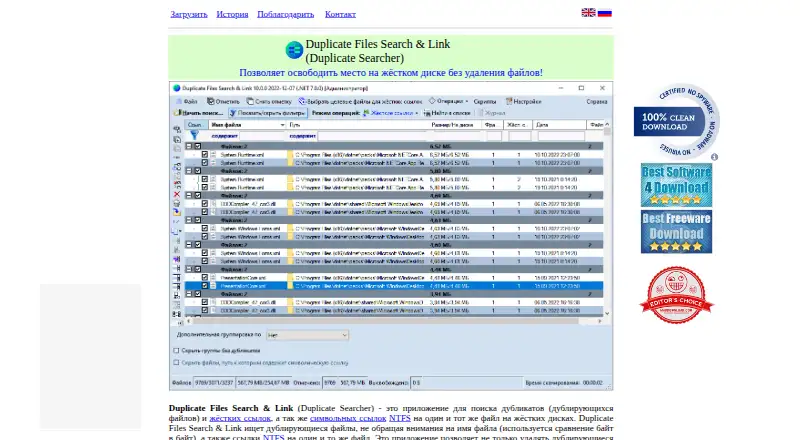
Task: Click the small info icon near badge
Action: pyautogui.click(x=714, y=157)
